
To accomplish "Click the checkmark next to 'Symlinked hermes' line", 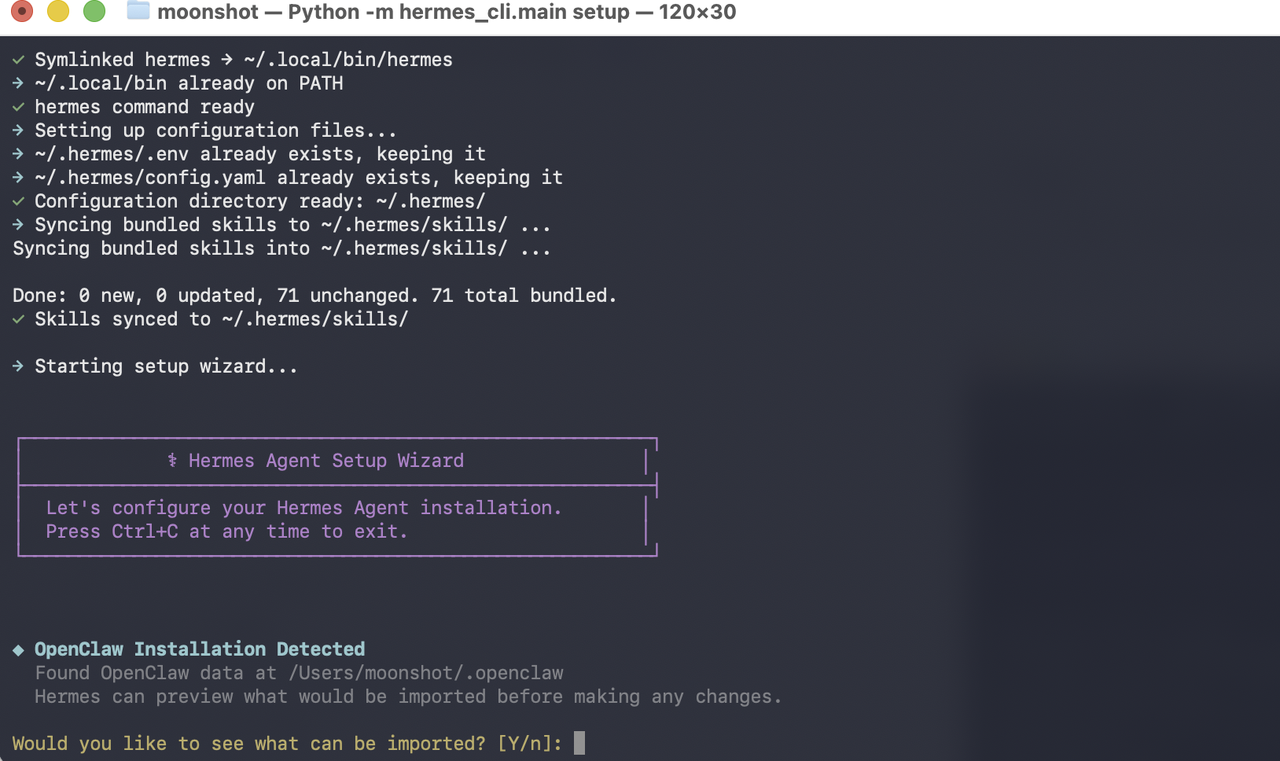I will pos(17,59).
